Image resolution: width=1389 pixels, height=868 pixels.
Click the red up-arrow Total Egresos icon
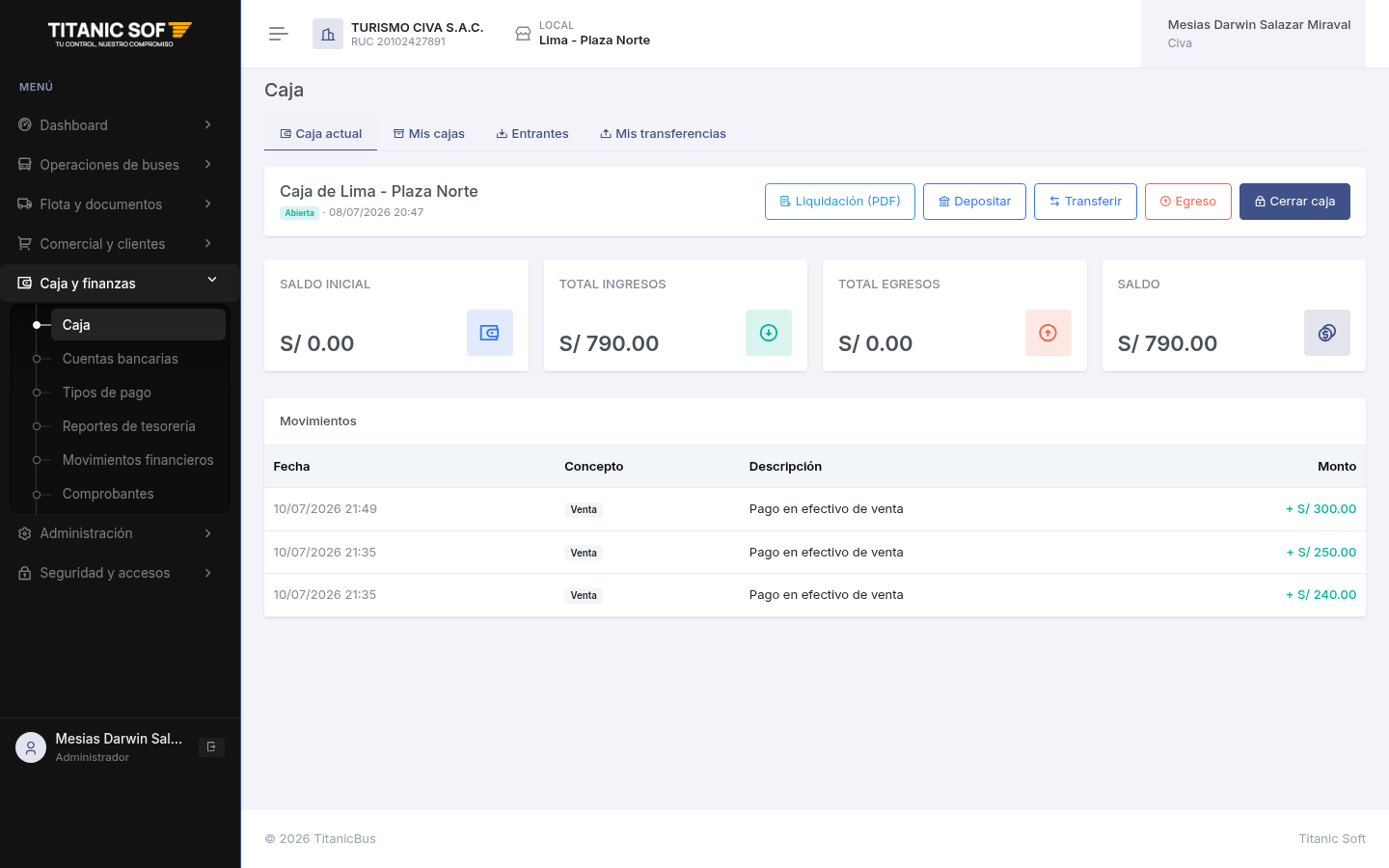pyautogui.click(x=1049, y=333)
